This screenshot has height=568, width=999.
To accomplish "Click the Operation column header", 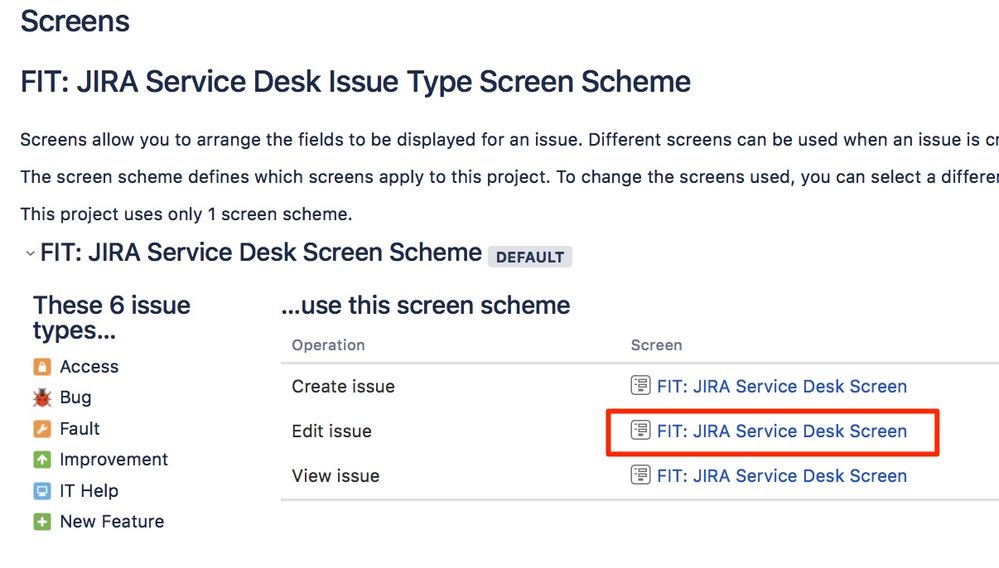I will (328, 345).
